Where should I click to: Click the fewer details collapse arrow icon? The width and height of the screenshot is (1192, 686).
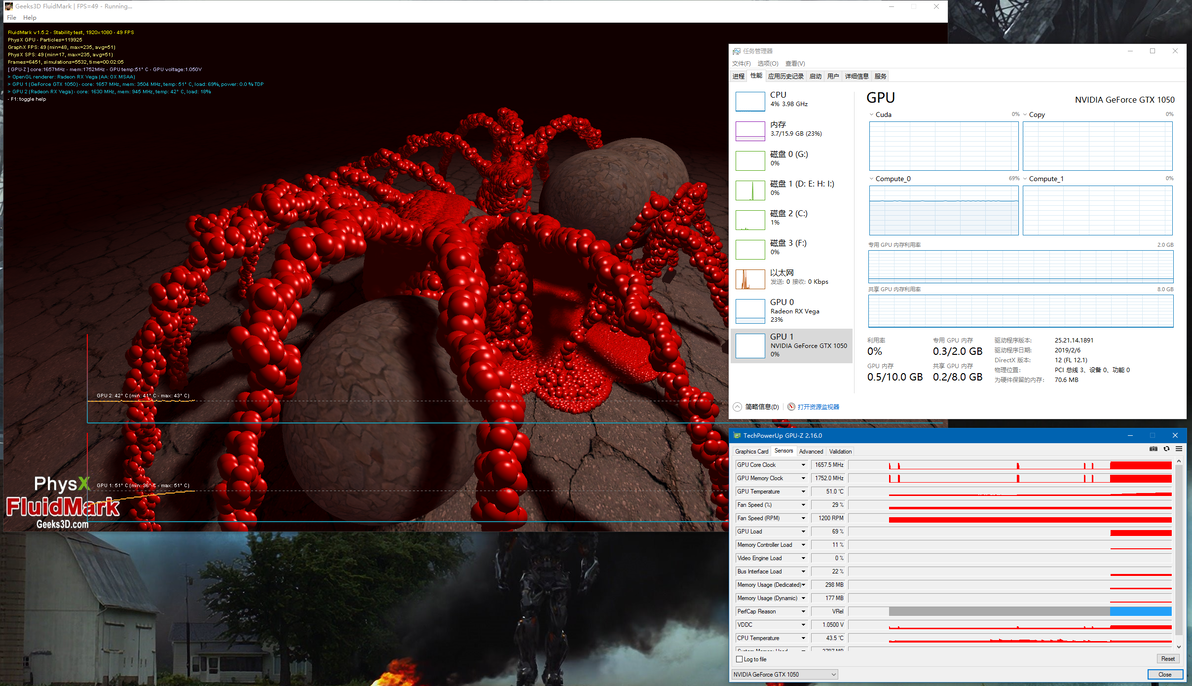pos(738,407)
